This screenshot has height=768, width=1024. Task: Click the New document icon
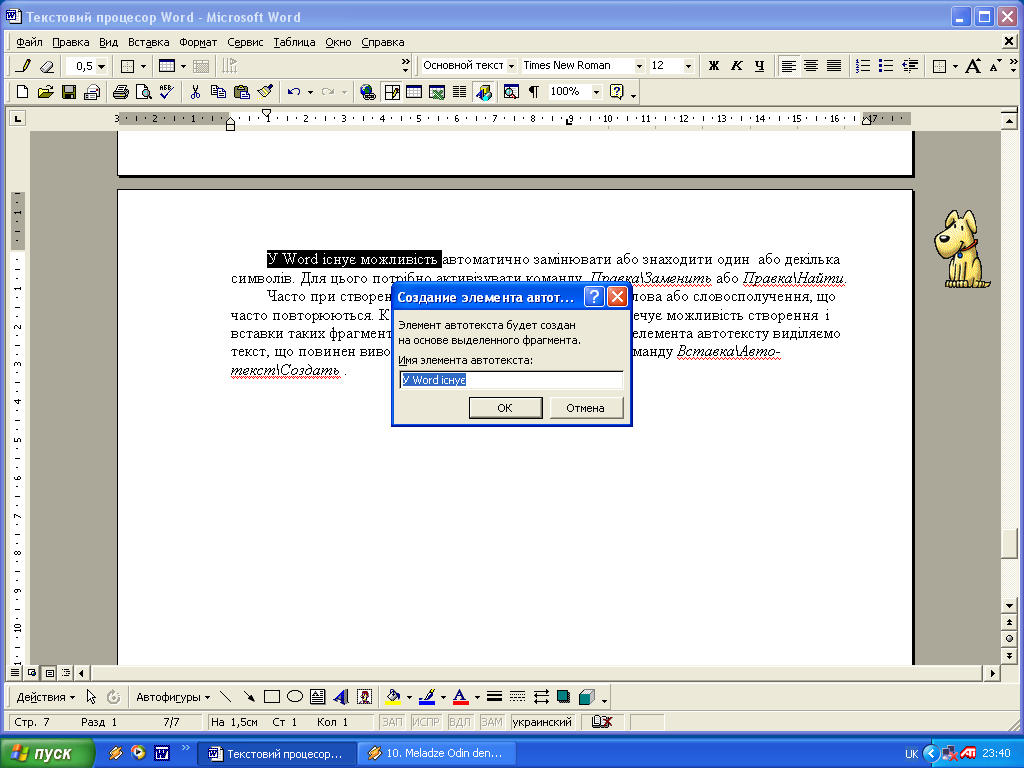22,92
